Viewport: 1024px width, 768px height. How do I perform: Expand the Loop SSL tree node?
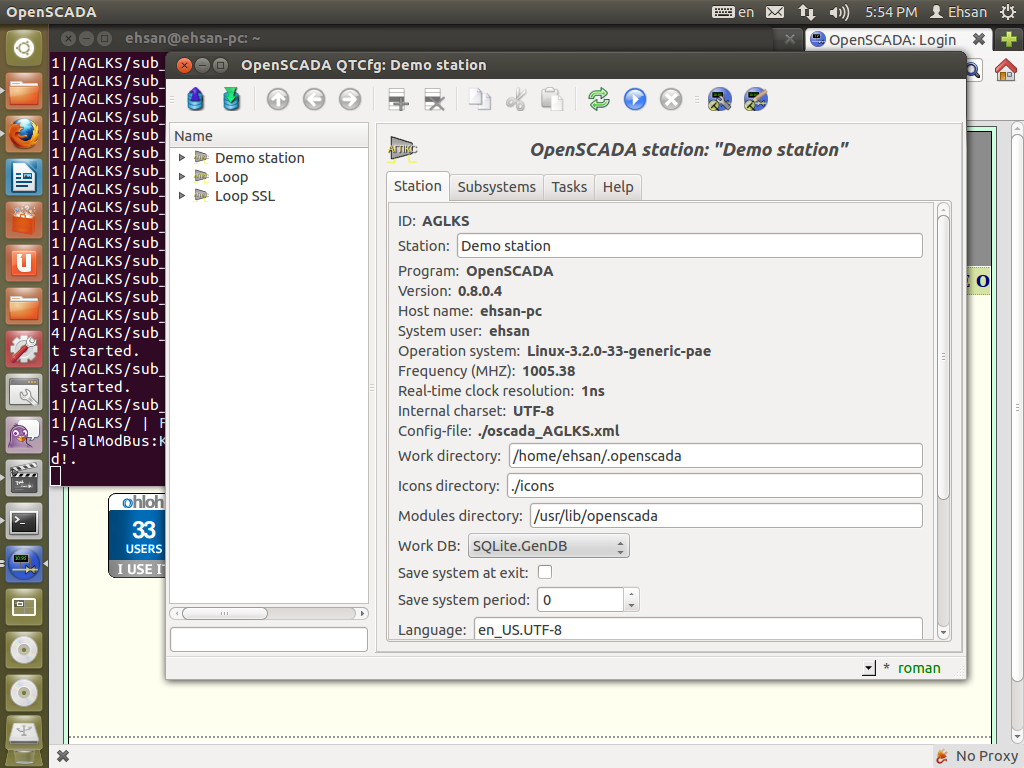(x=183, y=196)
